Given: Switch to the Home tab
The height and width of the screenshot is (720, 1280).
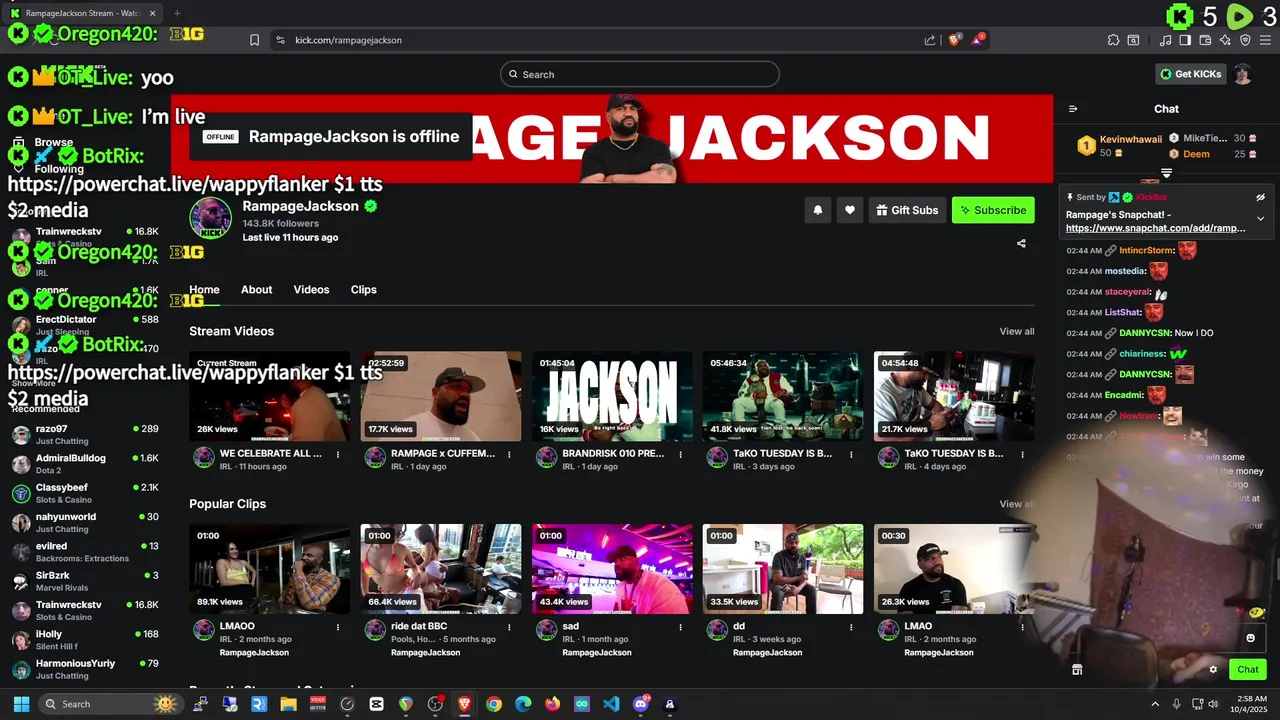Looking at the screenshot, I should click(x=204, y=289).
